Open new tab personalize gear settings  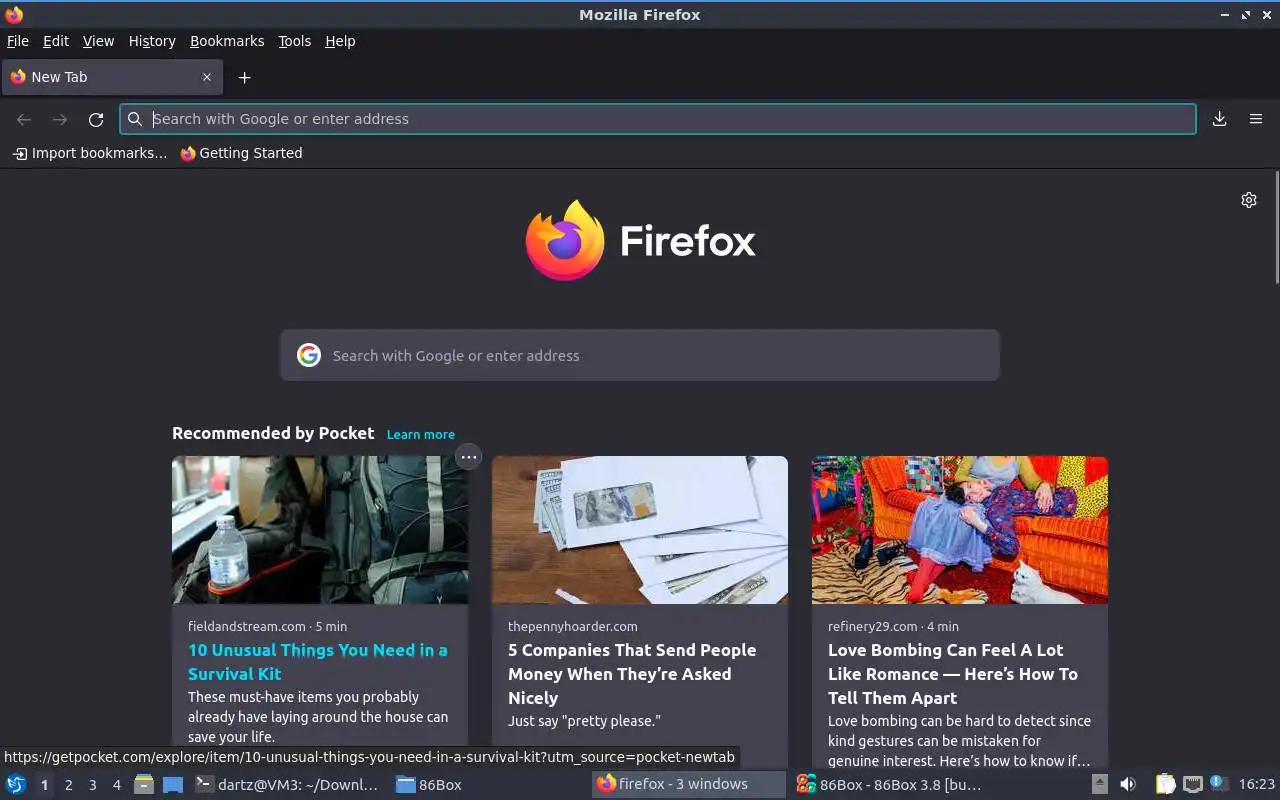click(1249, 200)
